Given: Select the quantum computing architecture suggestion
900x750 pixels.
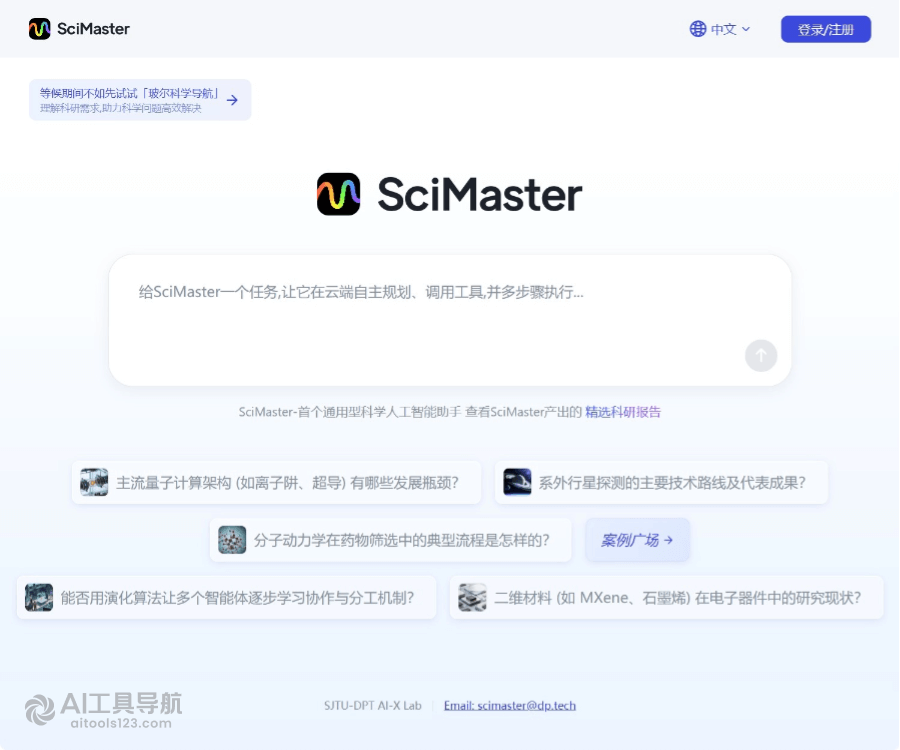Looking at the screenshot, I should [x=276, y=483].
